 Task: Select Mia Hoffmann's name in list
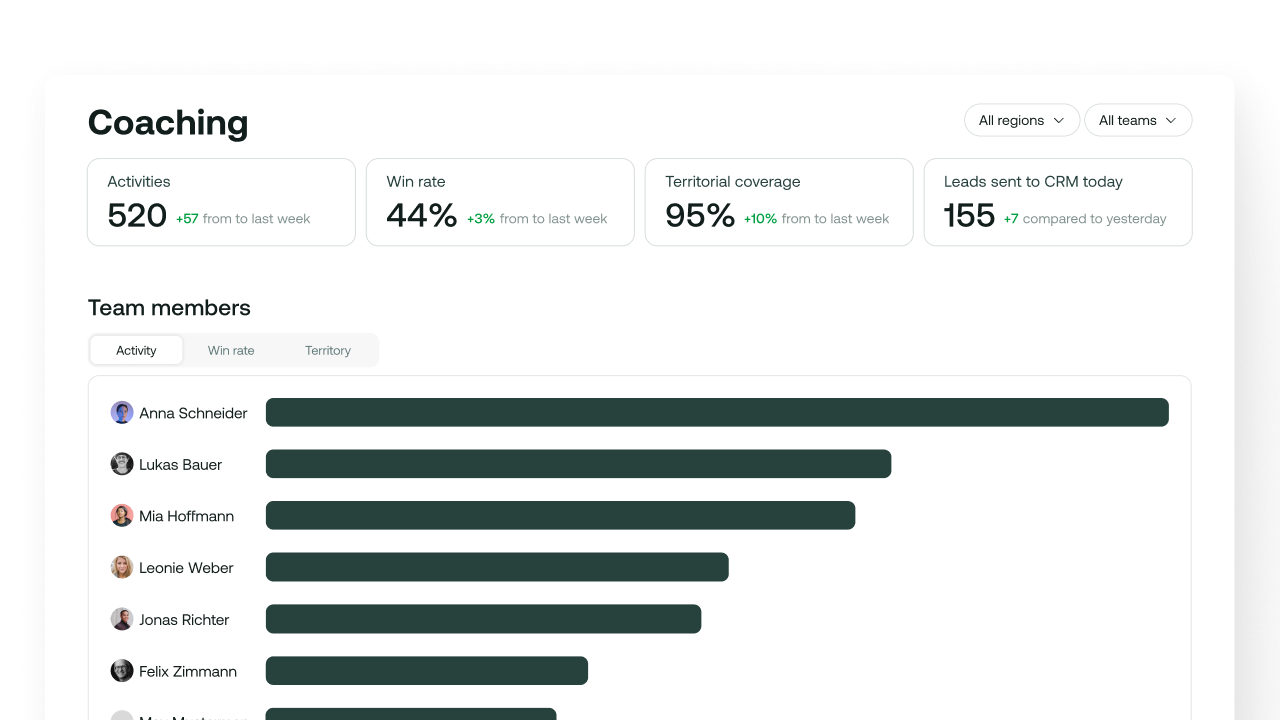tap(187, 516)
